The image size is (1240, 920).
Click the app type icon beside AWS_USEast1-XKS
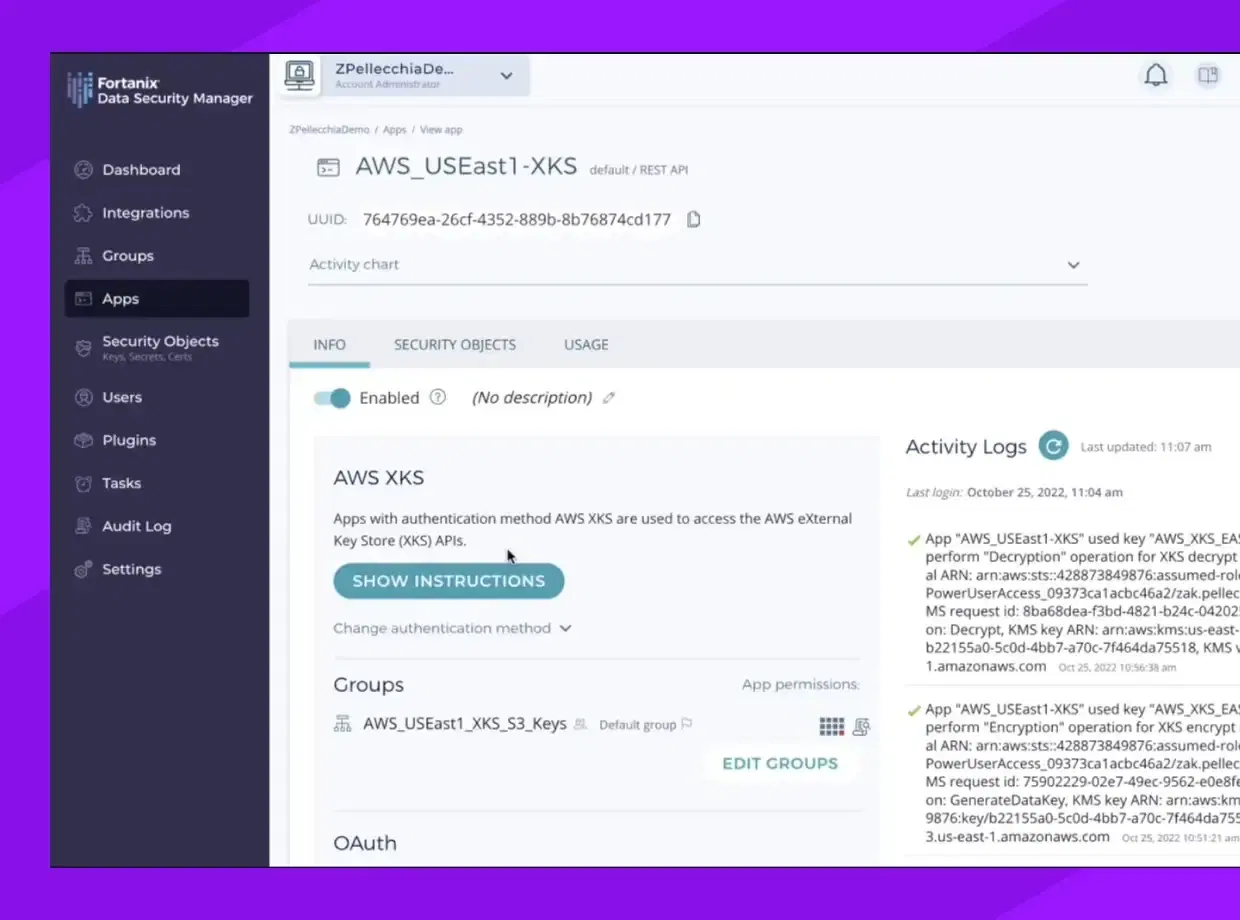point(328,168)
